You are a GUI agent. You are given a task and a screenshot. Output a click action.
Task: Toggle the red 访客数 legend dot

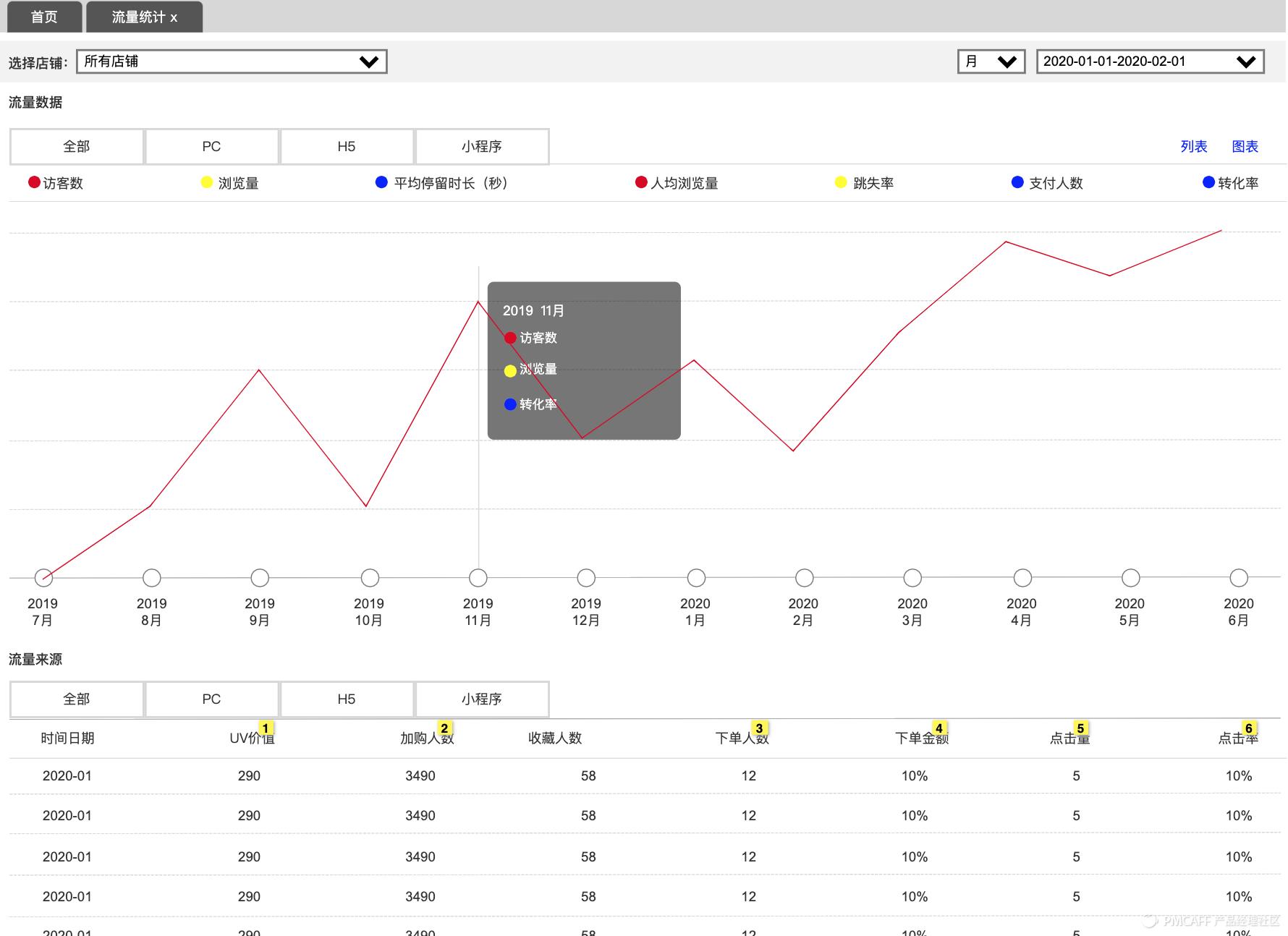pos(34,182)
